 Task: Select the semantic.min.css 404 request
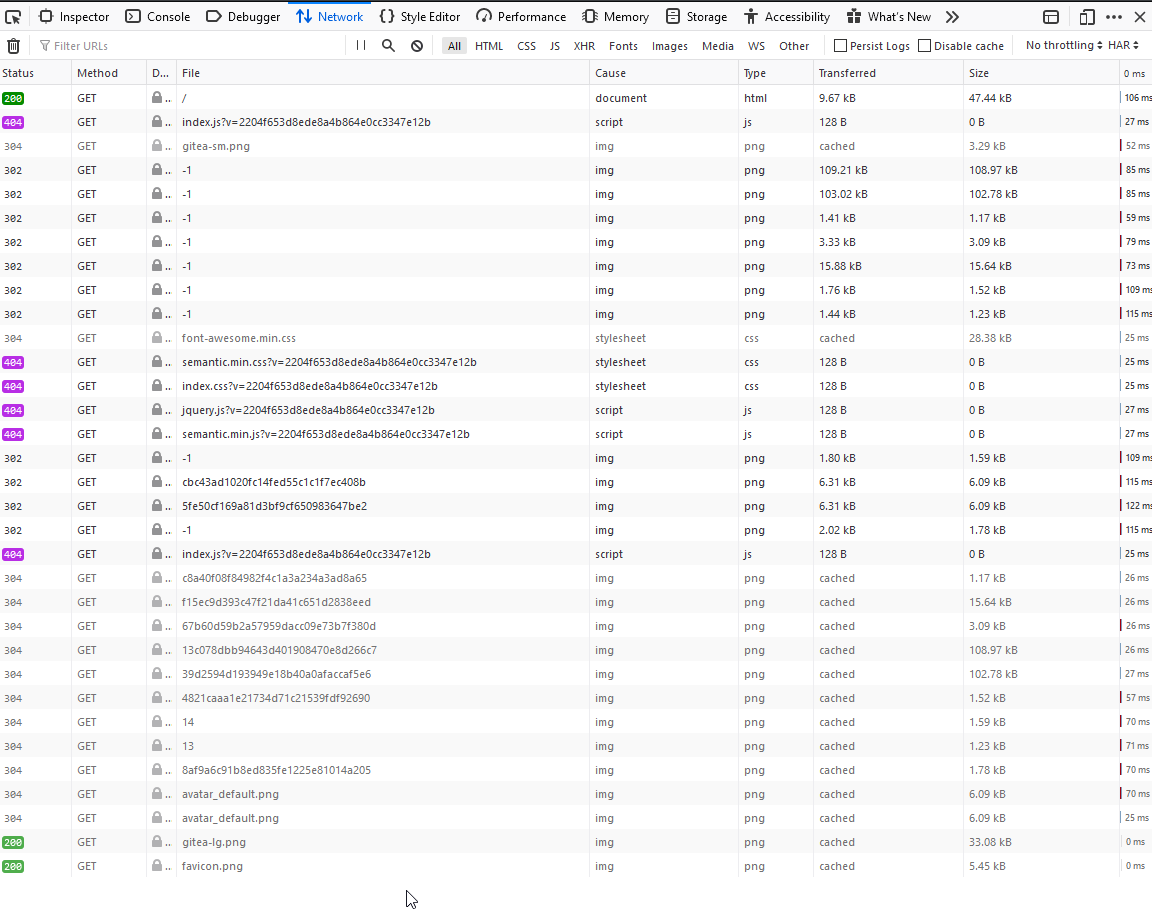pyautogui.click(x=576, y=361)
